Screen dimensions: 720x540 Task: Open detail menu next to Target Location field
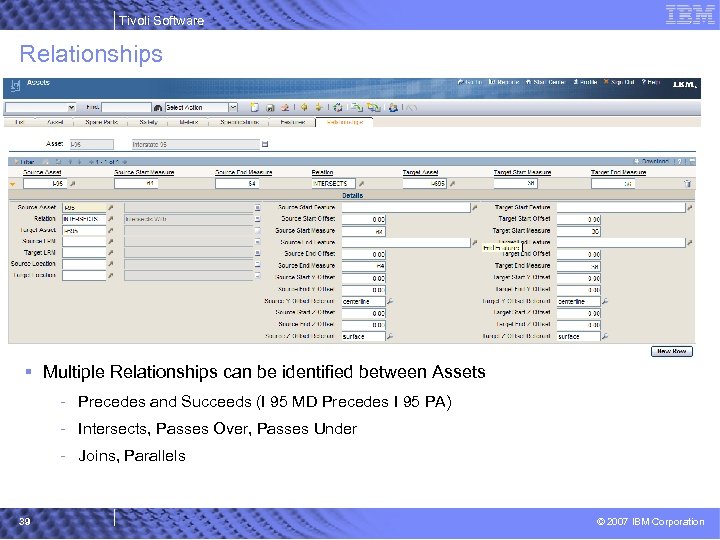[110, 276]
